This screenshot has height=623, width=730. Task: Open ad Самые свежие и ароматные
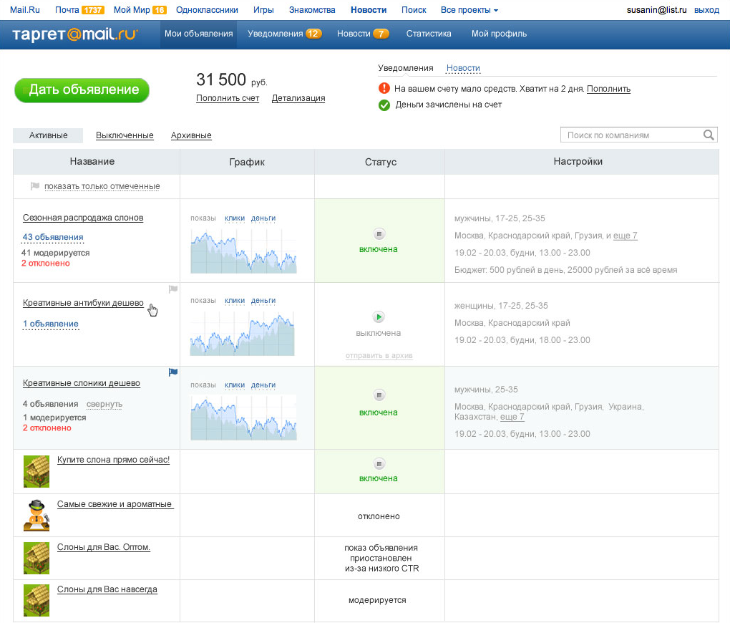pyautogui.click(x=115, y=504)
